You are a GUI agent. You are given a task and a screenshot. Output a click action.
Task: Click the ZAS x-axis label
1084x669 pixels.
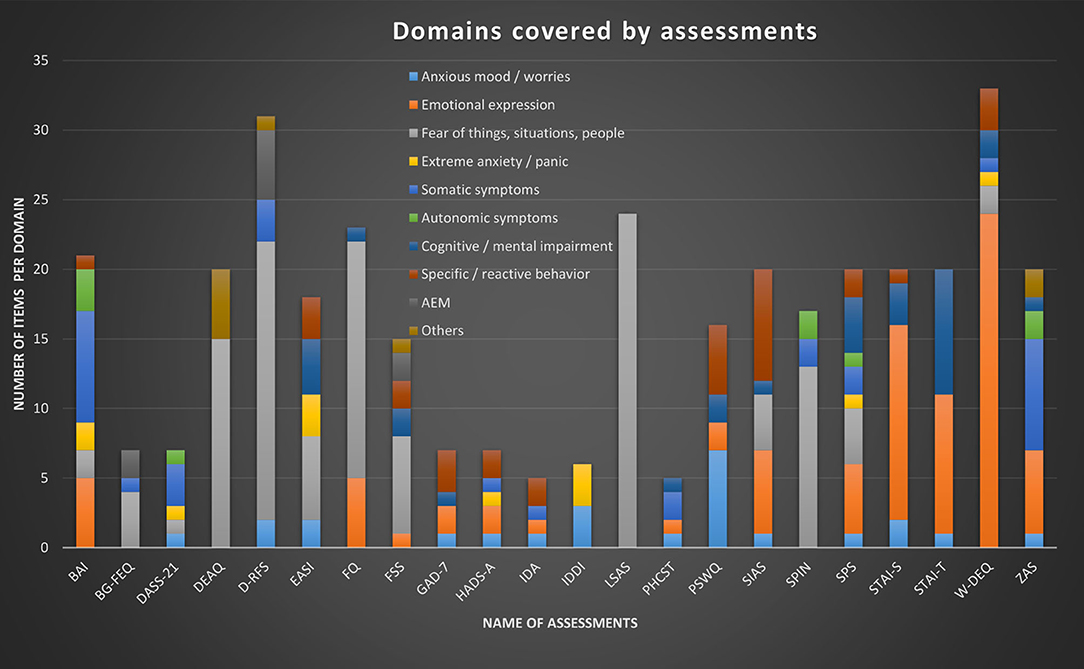[x=1027, y=572]
